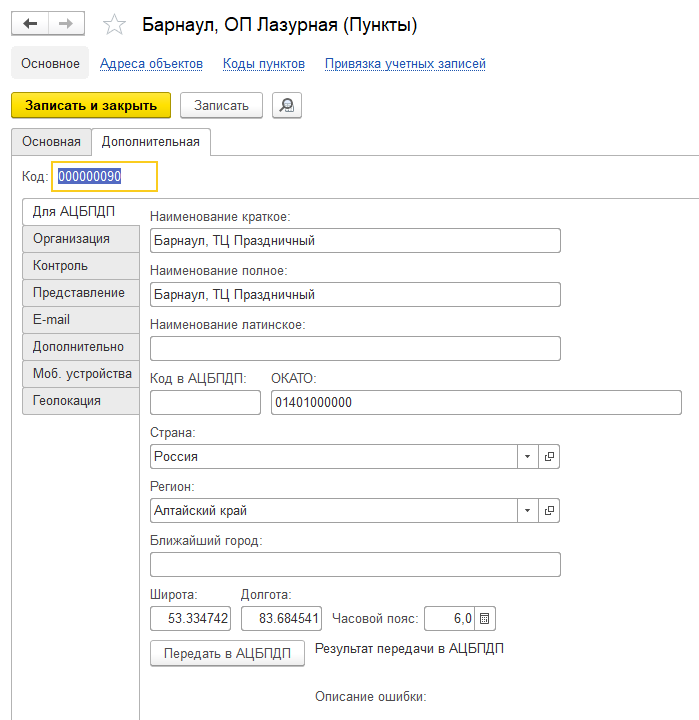This screenshot has width=699, height=720.
Task: Click the Передать в АЦБПДП button
Action: (x=227, y=653)
